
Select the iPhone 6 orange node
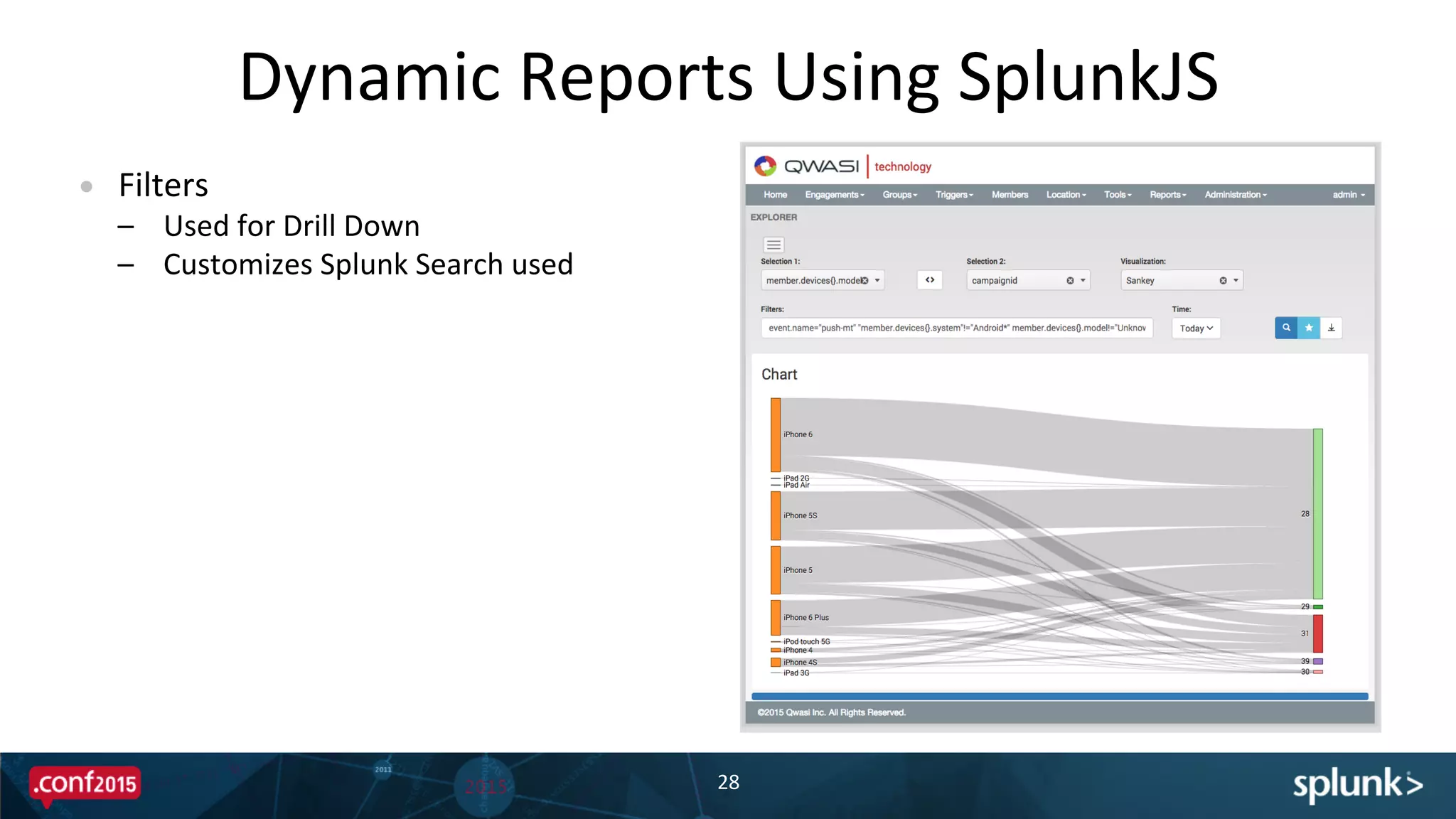pos(776,435)
